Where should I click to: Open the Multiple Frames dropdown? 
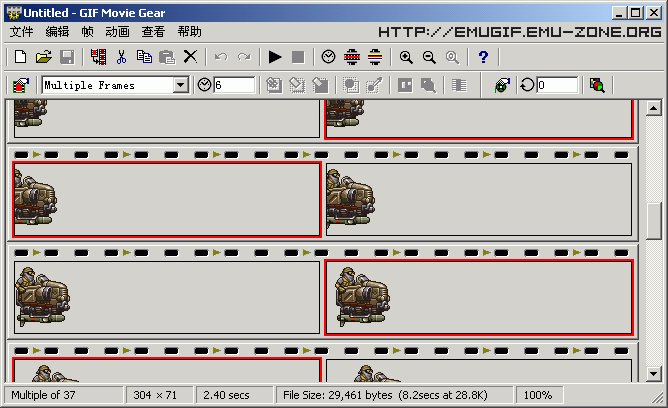pos(181,85)
